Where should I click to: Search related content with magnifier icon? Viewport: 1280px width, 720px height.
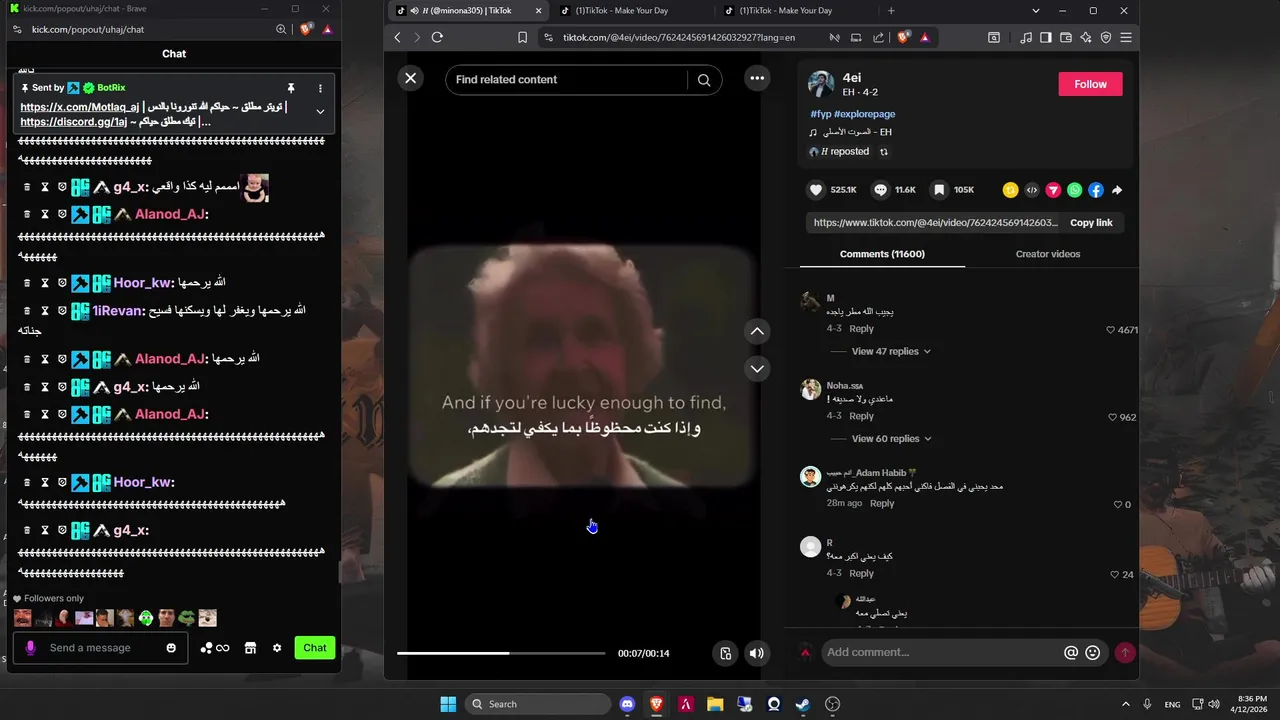pos(704,80)
